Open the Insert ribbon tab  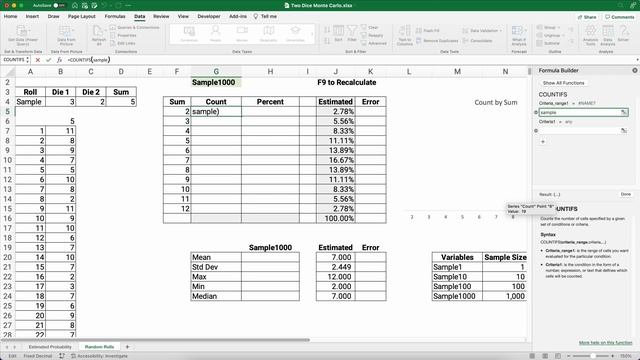click(x=32, y=16)
